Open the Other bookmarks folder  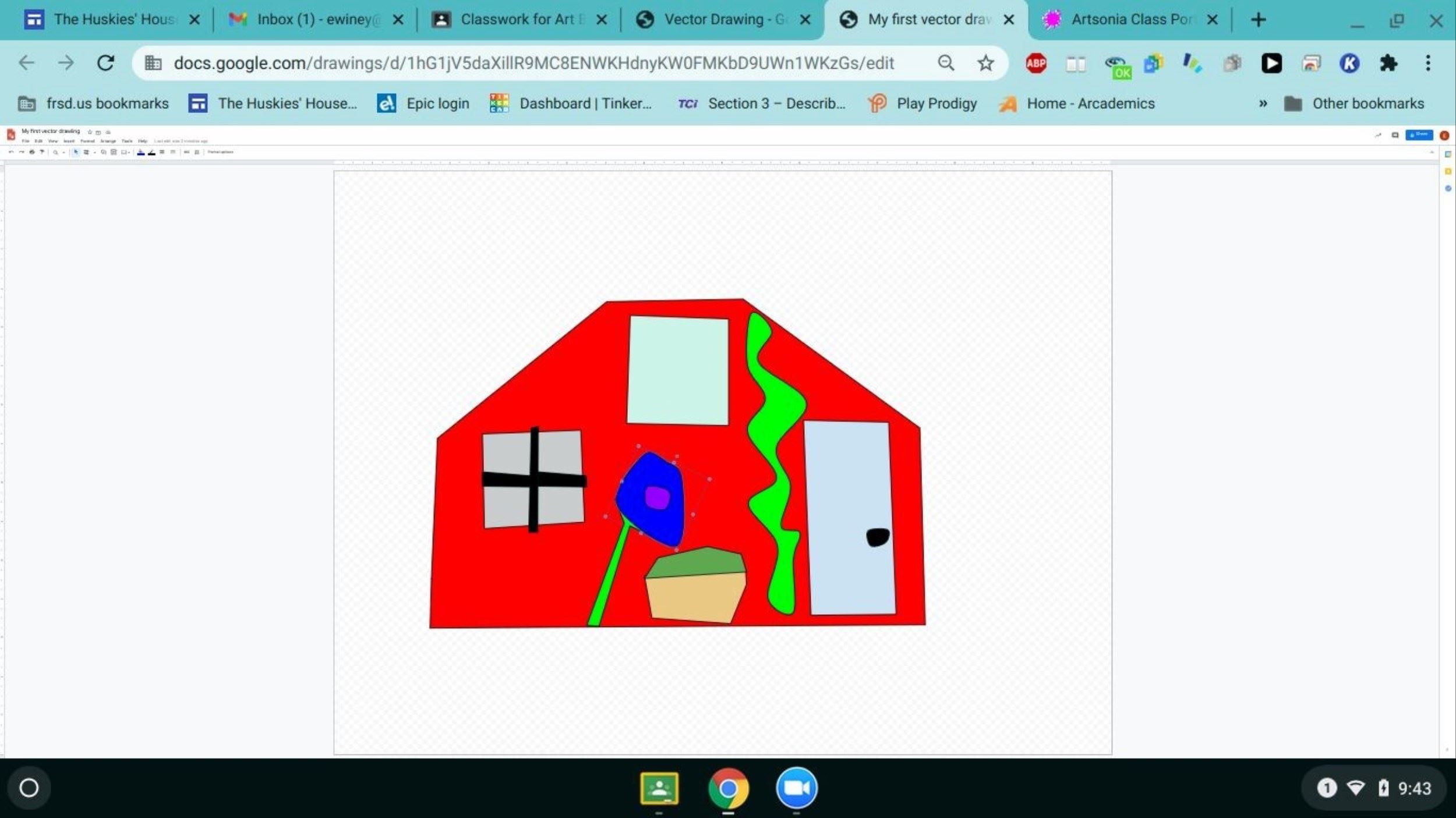tap(1355, 104)
